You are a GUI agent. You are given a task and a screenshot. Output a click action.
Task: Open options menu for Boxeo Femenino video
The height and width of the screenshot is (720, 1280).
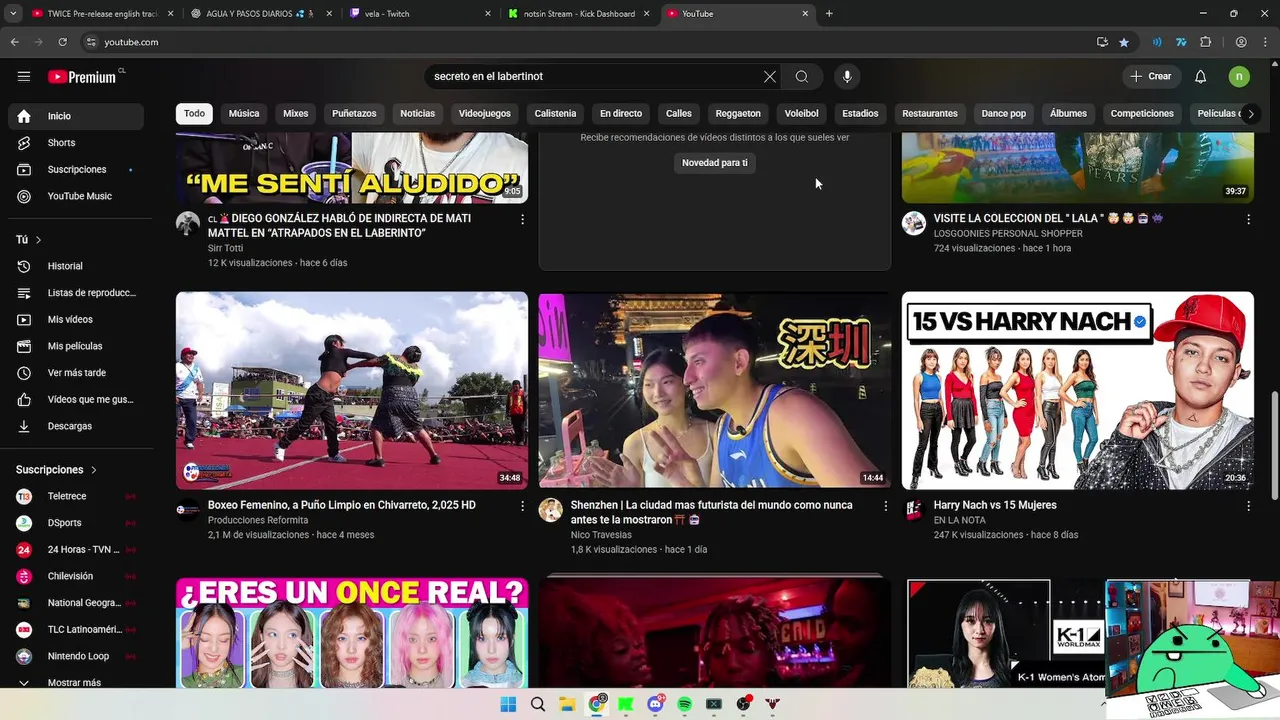point(522,506)
